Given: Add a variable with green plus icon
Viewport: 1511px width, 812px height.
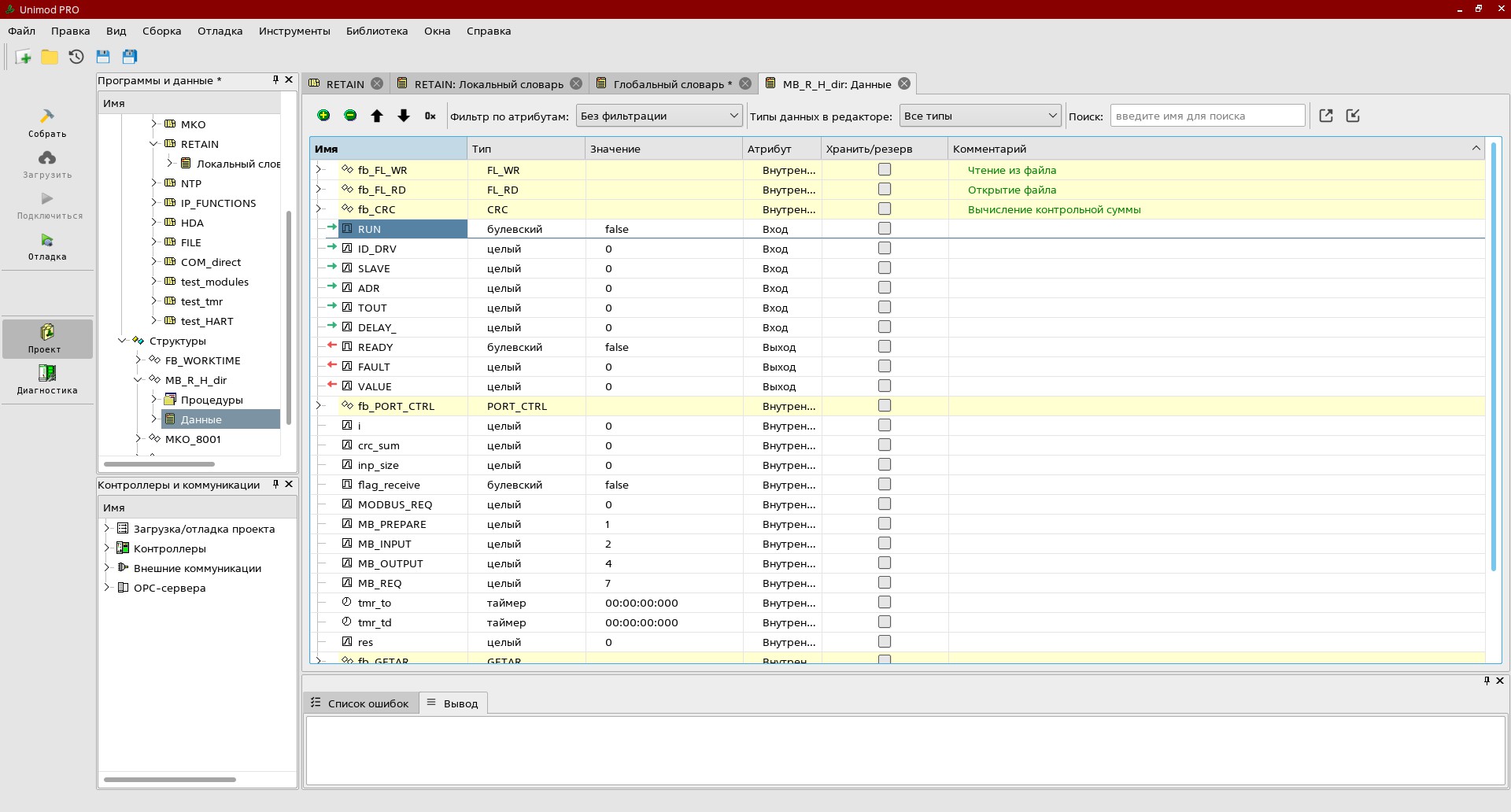Looking at the screenshot, I should tap(323, 116).
